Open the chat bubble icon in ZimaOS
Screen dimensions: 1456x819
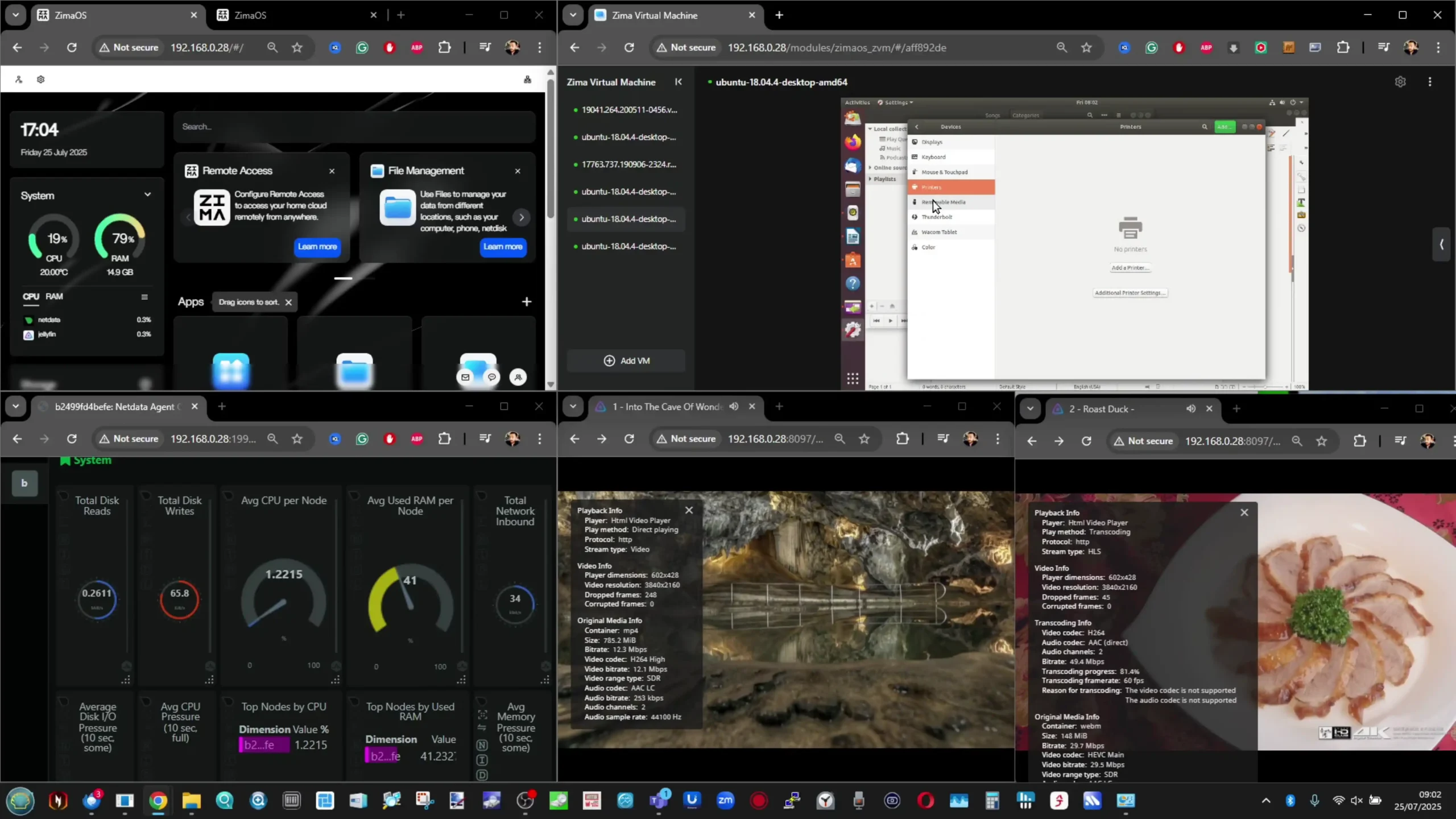tap(492, 377)
